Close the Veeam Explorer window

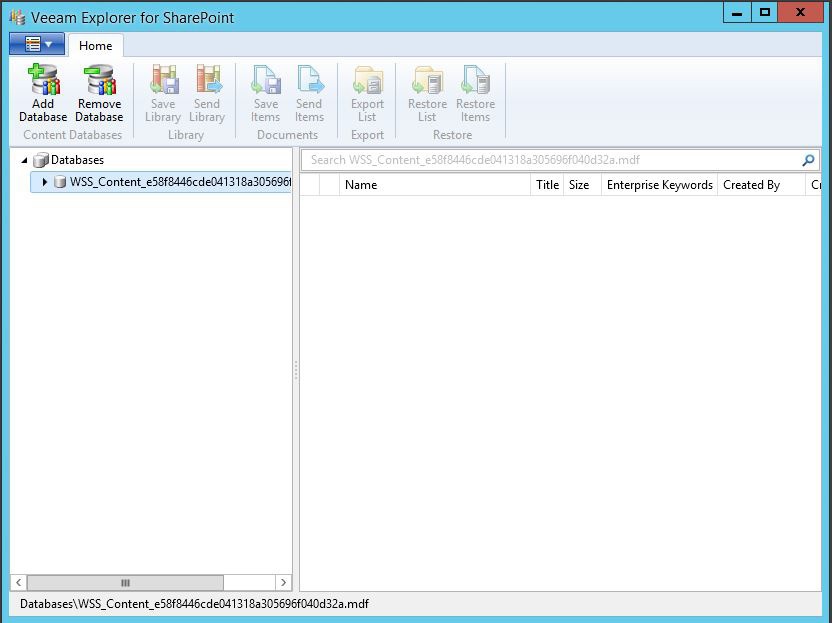(800, 13)
